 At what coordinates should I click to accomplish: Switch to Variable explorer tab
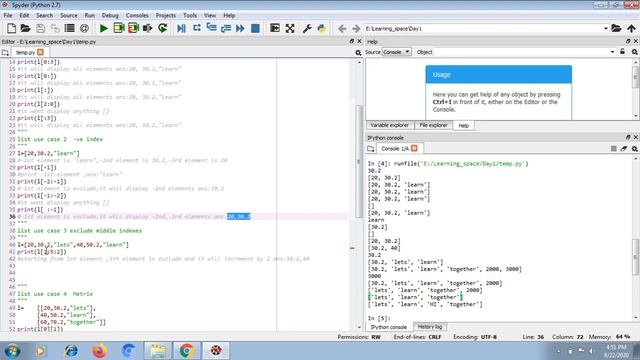389,125
